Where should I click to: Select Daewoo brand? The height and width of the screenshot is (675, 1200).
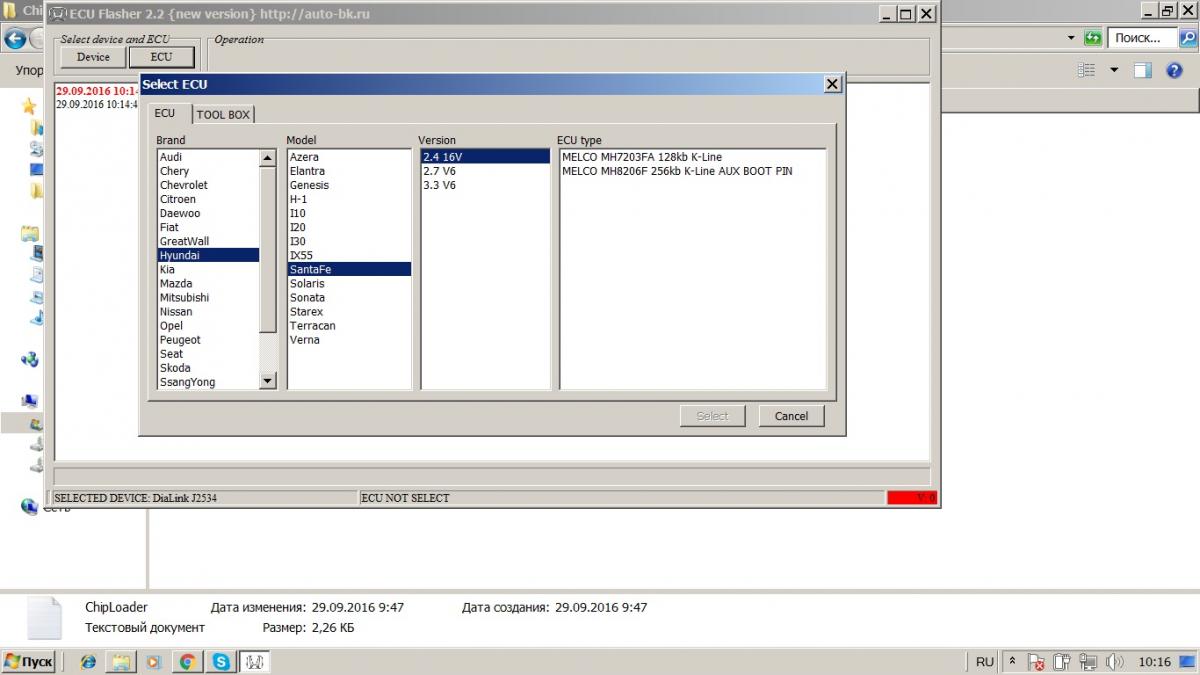(208, 213)
